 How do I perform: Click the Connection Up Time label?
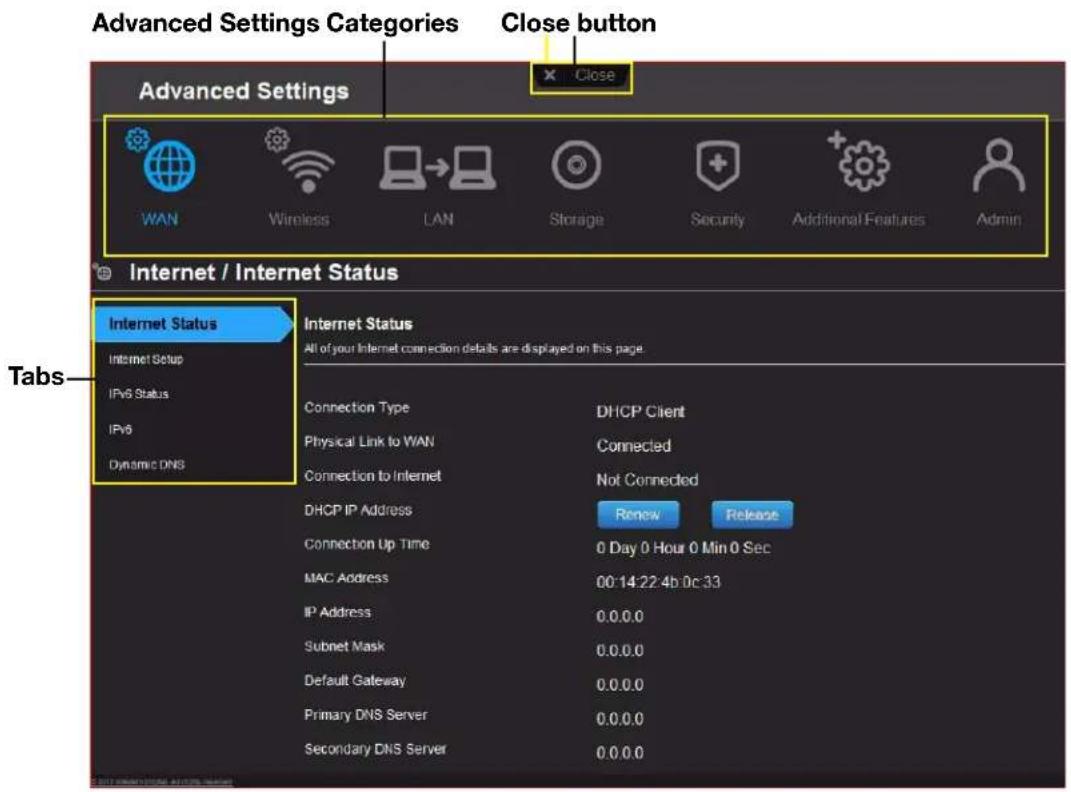click(367, 544)
